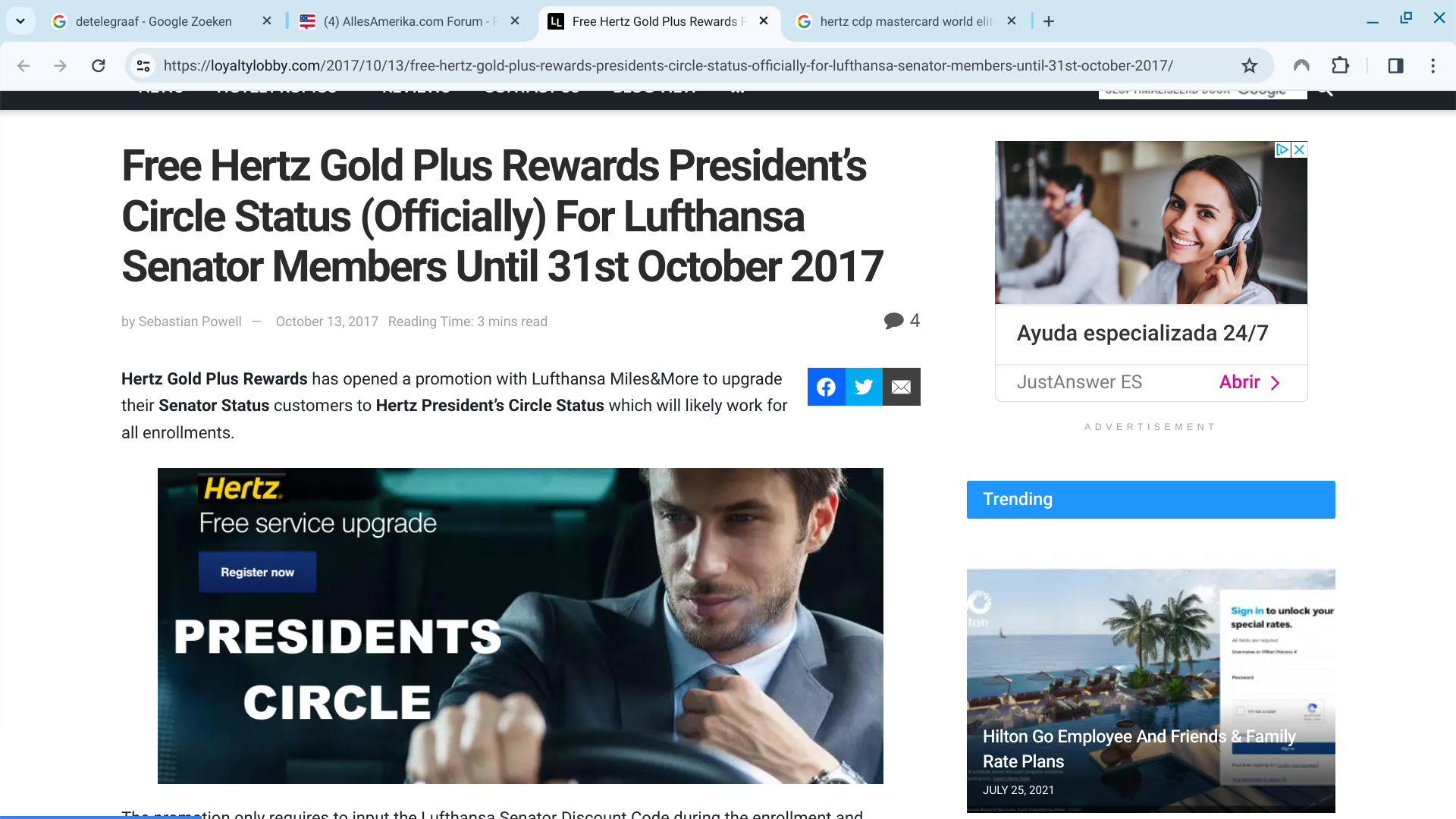View site information icon in address bar

(143, 66)
